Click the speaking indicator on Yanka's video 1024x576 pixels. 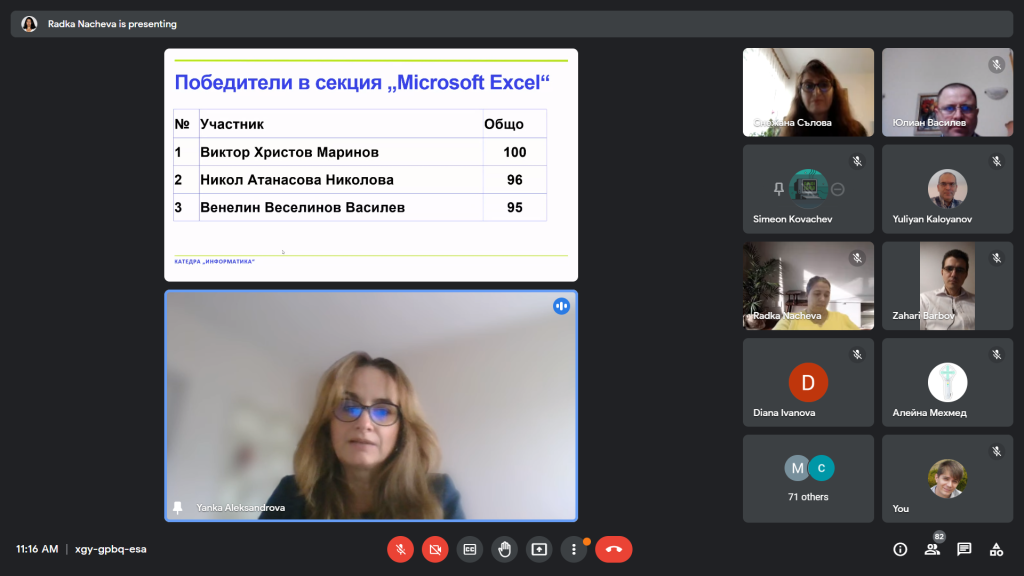point(562,306)
